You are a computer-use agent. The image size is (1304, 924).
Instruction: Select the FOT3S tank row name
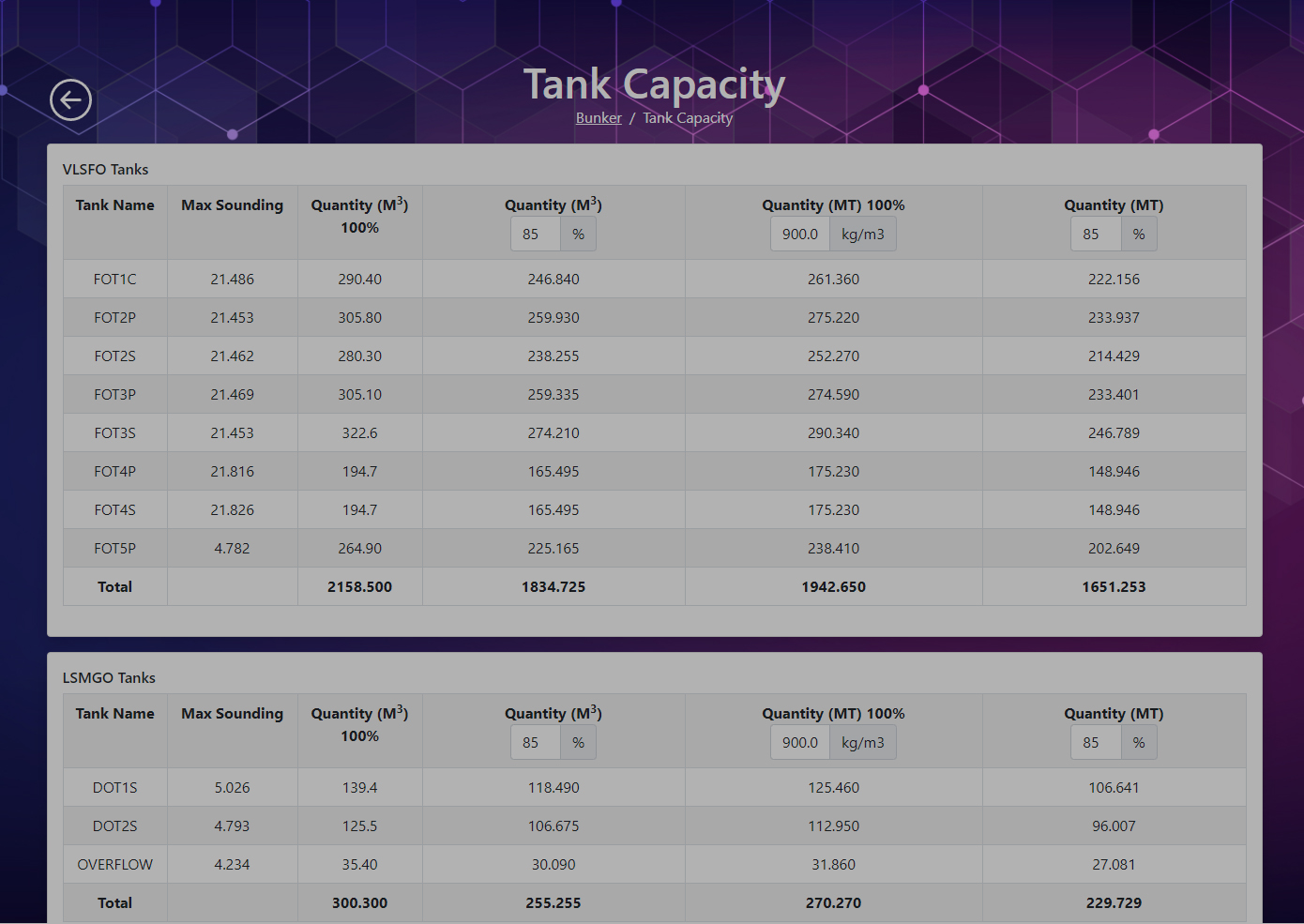pos(114,433)
